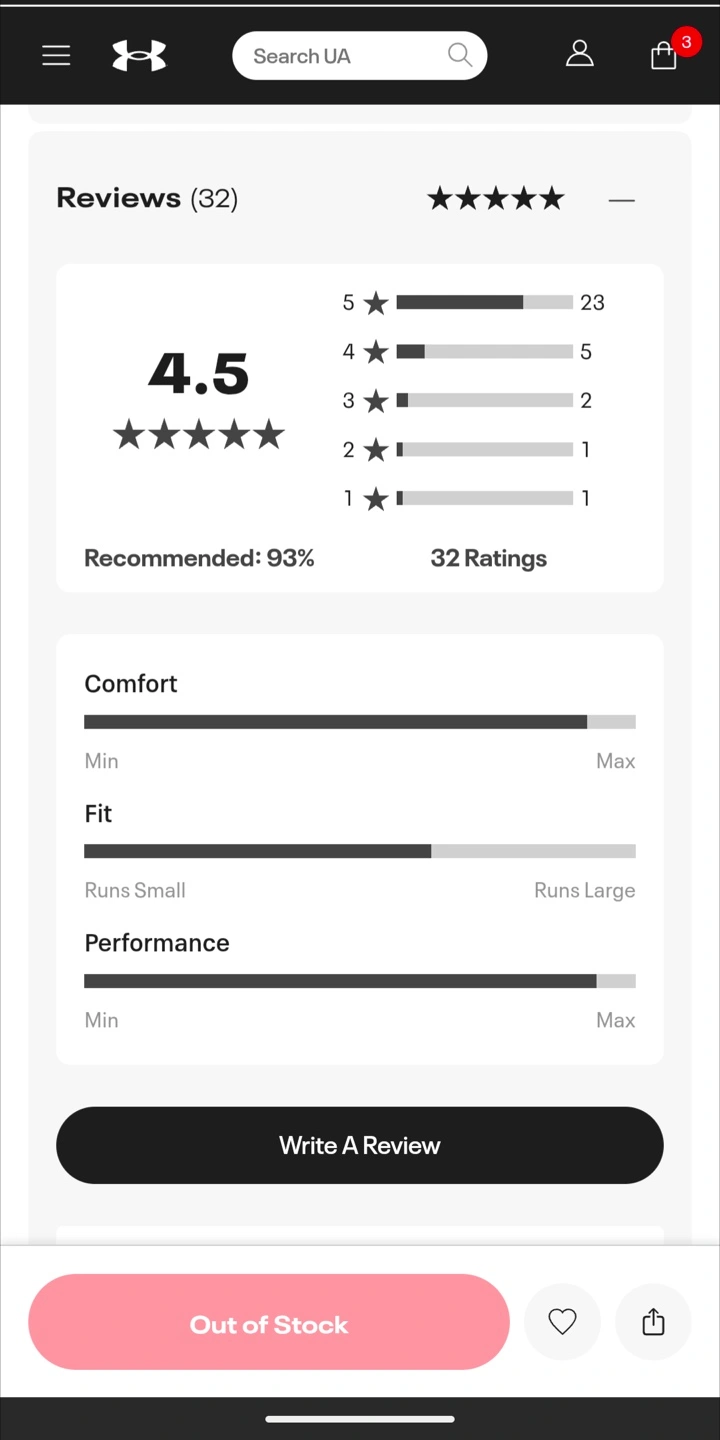Screen dimensions: 720x1440
Task: Tap the Under Armour logo
Action: [x=139, y=56]
